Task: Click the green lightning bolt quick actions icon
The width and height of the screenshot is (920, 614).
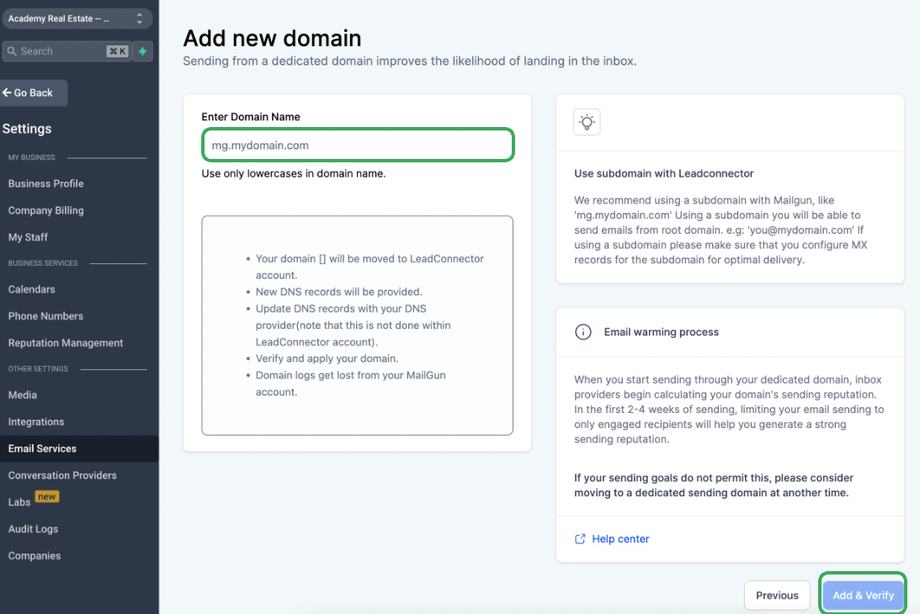Action: 143,51
